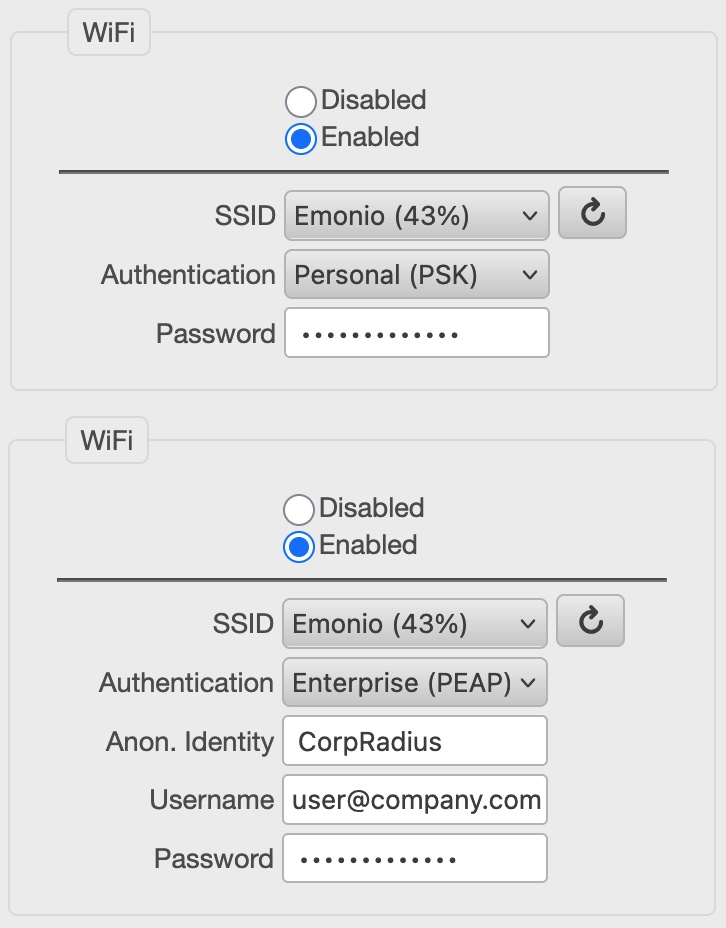Choose Enabled radio in the Enterprise (PEAP) WiFi section
Image resolution: width=726 pixels, height=928 pixels.
pyautogui.click(x=299, y=546)
